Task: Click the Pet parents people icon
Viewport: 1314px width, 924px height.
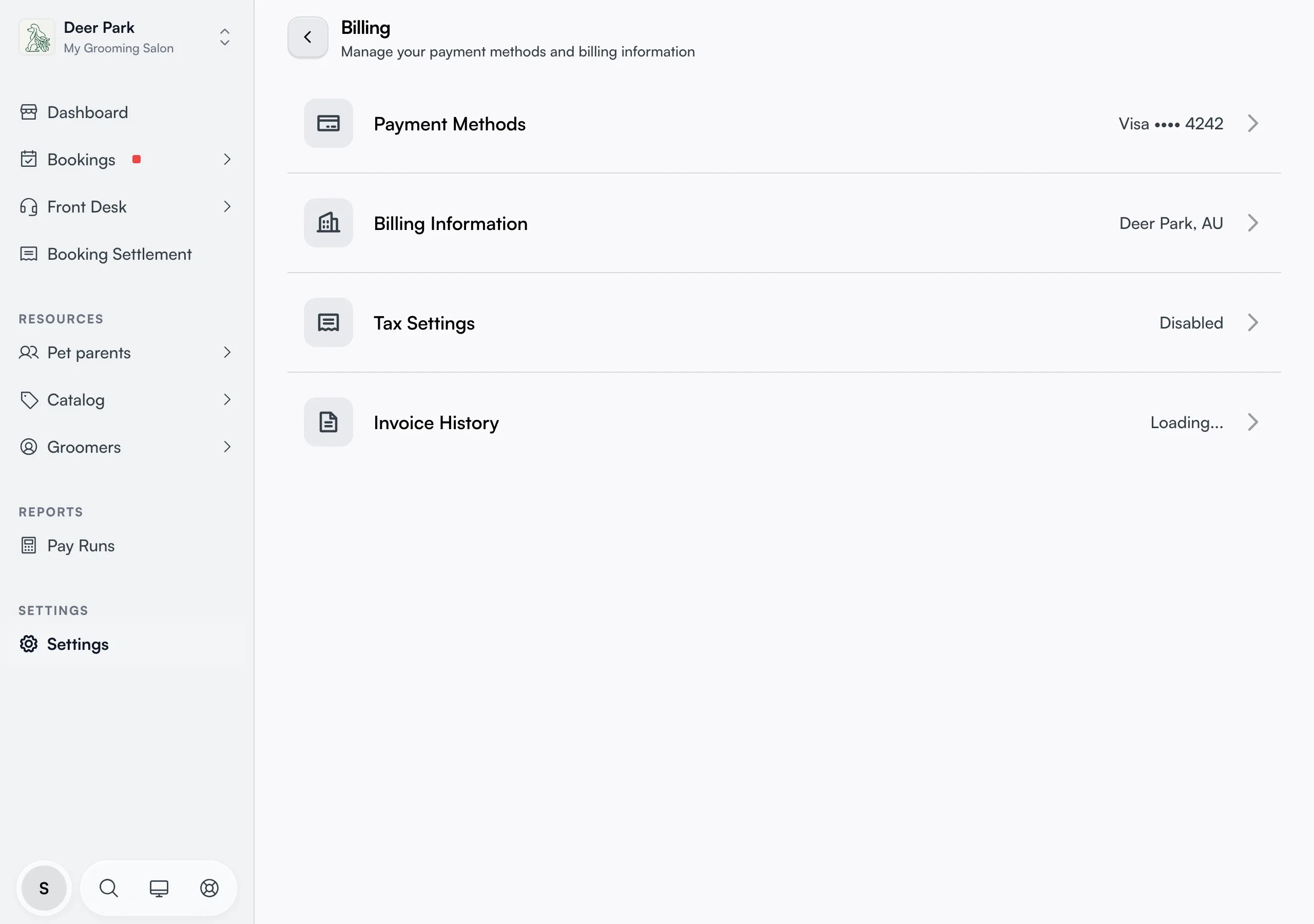Action: tap(29, 352)
